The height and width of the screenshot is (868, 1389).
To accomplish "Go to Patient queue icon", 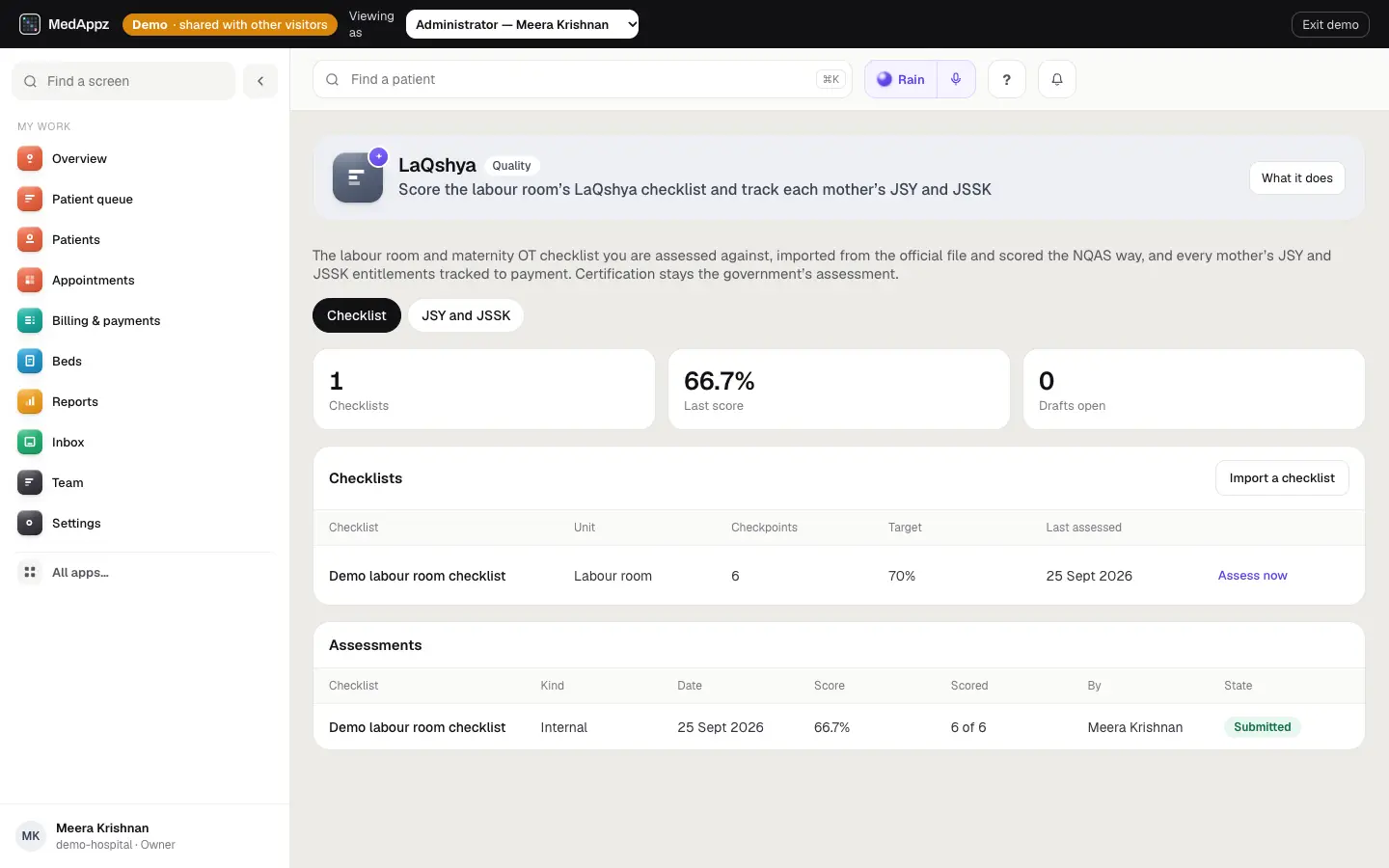I will pos(30,200).
